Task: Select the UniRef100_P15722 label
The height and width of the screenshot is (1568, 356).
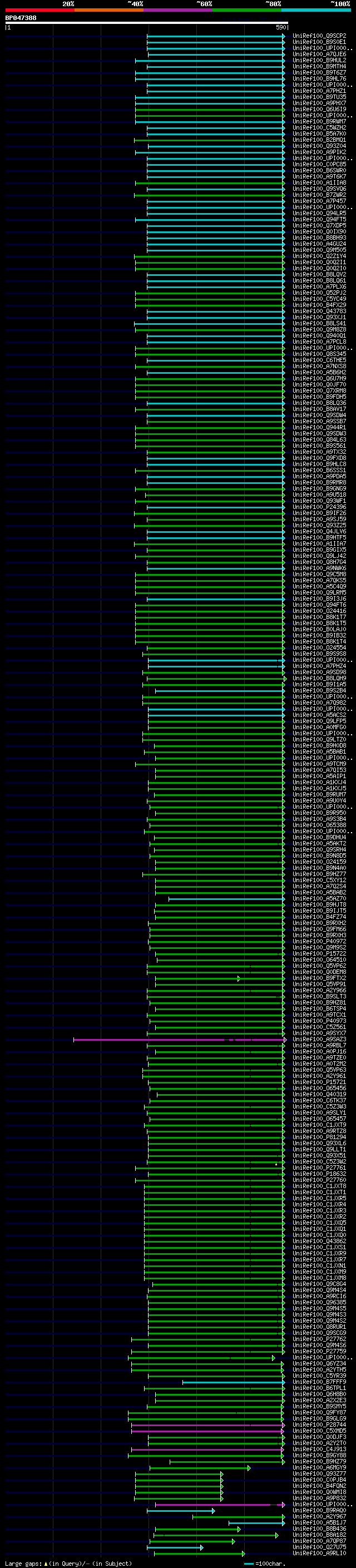Action: coord(319,954)
